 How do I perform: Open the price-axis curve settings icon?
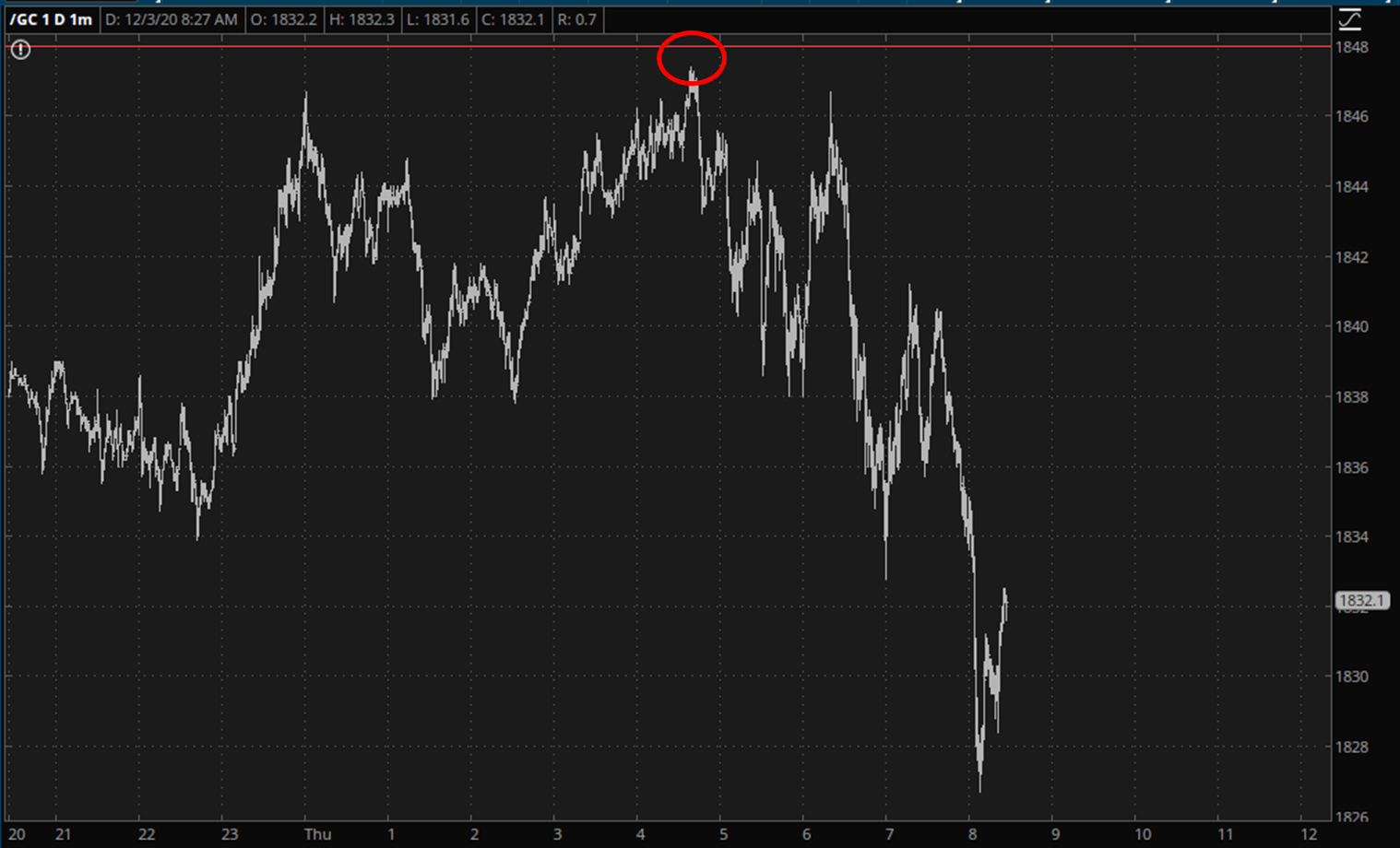[x=1349, y=19]
